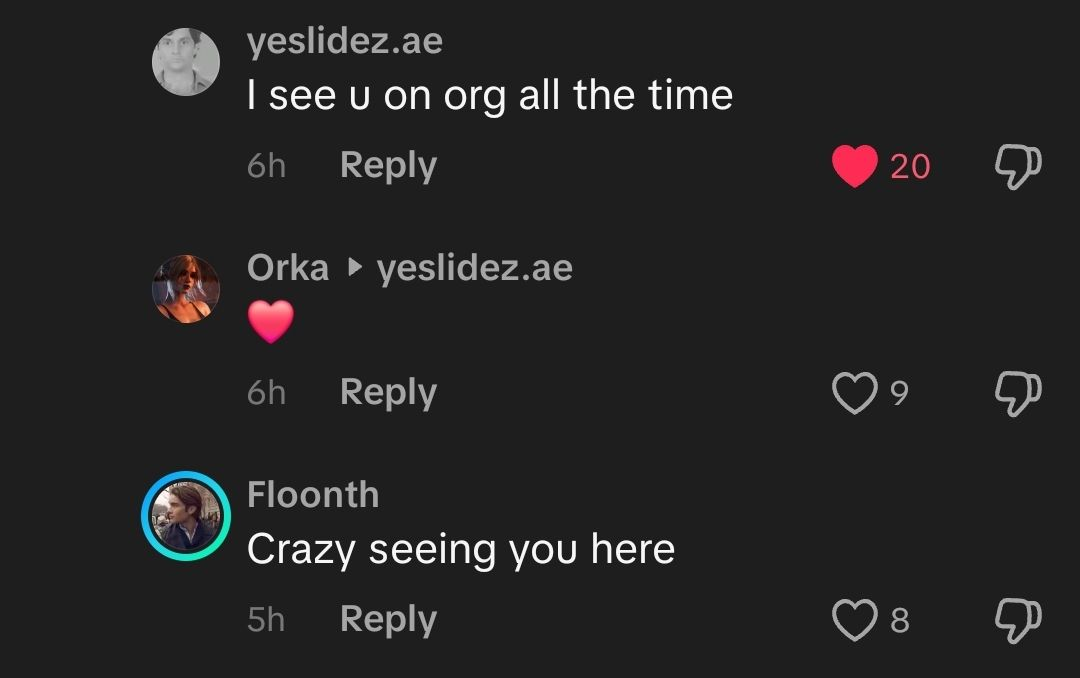Tap the 5h timestamp under Floonth's comment
This screenshot has width=1080, height=678.
265,618
